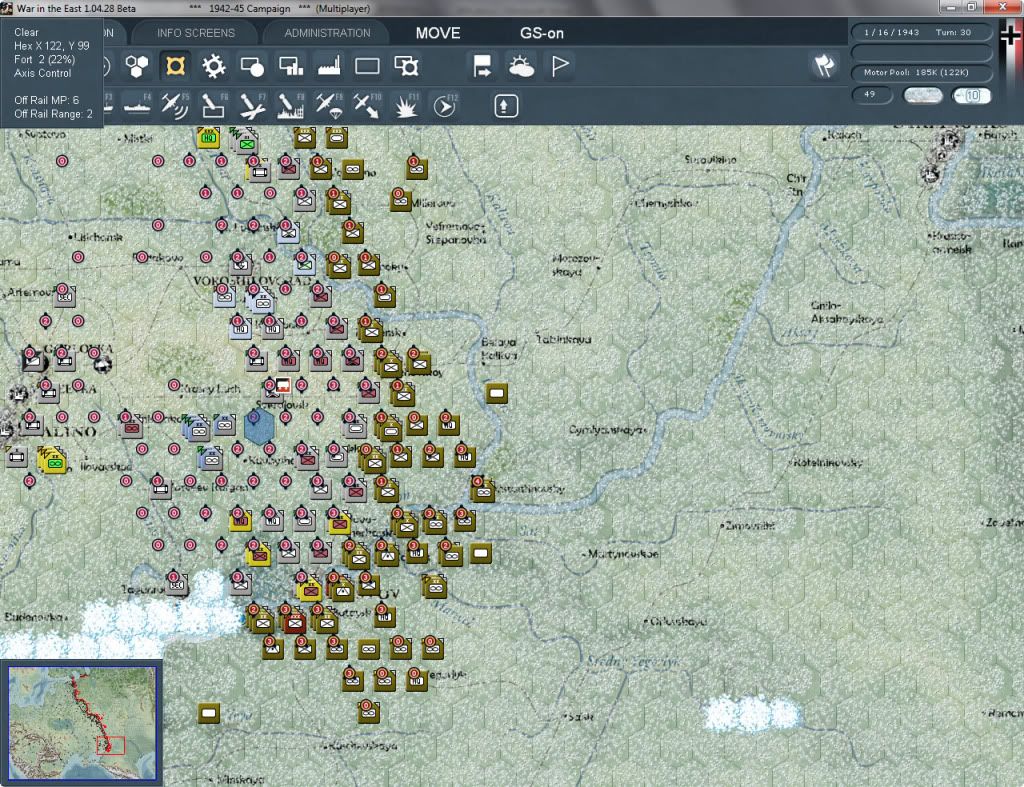Click the Zimovniki town label
This screenshot has width=1024, height=787.
point(750,526)
